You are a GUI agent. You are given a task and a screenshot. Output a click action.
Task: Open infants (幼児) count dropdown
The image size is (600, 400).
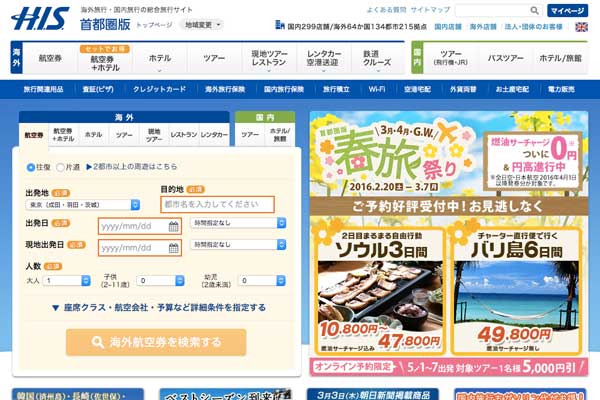[262, 281]
